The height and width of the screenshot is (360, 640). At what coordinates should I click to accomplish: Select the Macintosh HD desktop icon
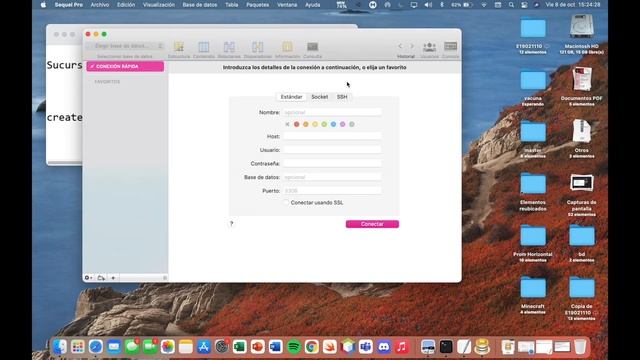pyautogui.click(x=582, y=28)
